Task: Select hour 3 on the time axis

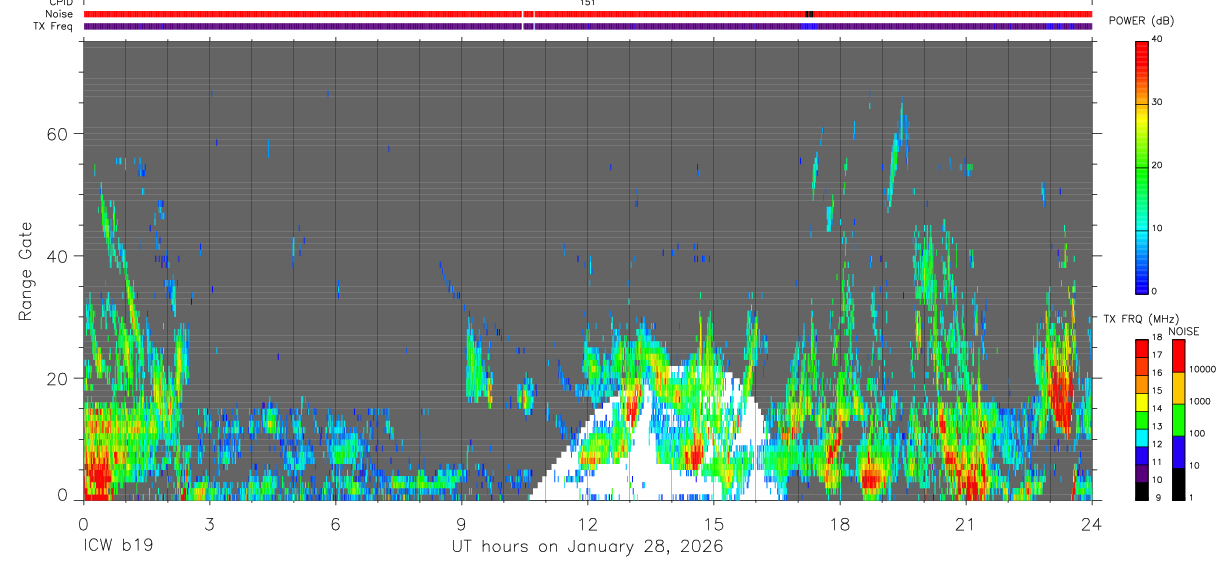Action: (x=209, y=523)
